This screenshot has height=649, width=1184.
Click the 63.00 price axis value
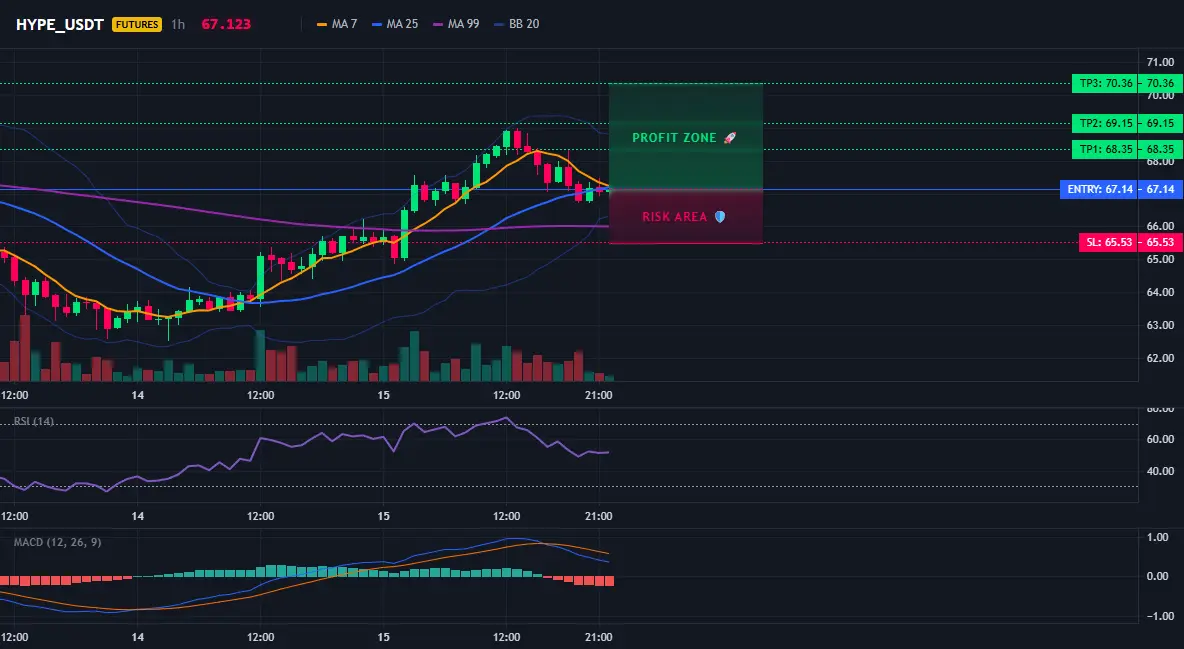click(x=1161, y=325)
